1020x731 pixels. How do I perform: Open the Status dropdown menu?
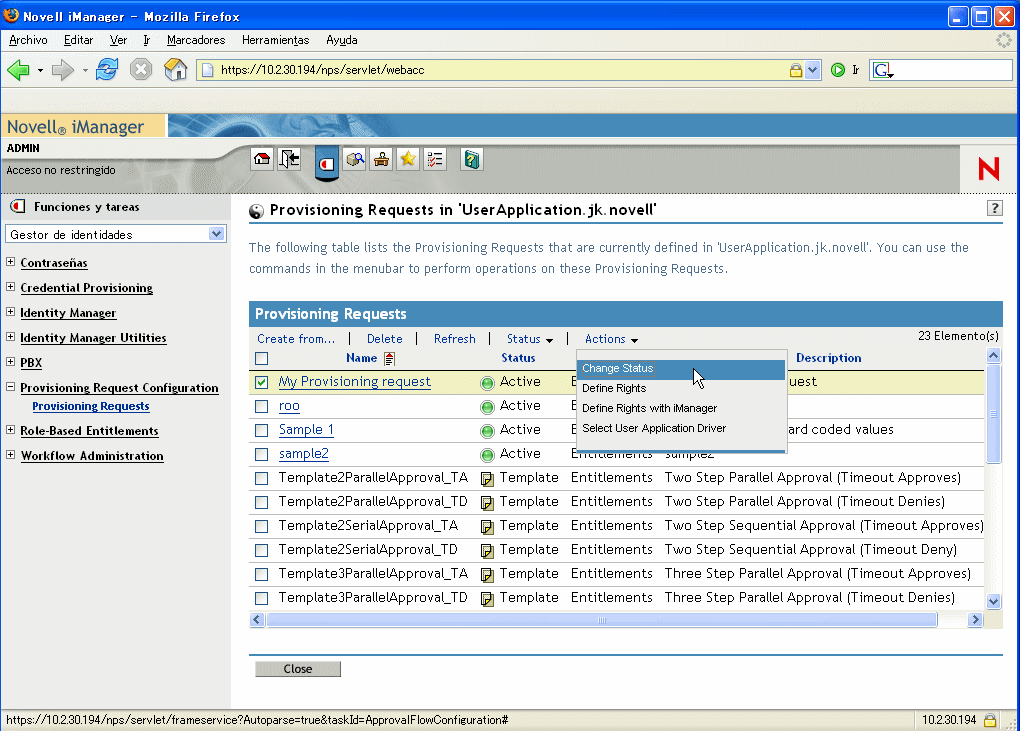click(x=529, y=339)
